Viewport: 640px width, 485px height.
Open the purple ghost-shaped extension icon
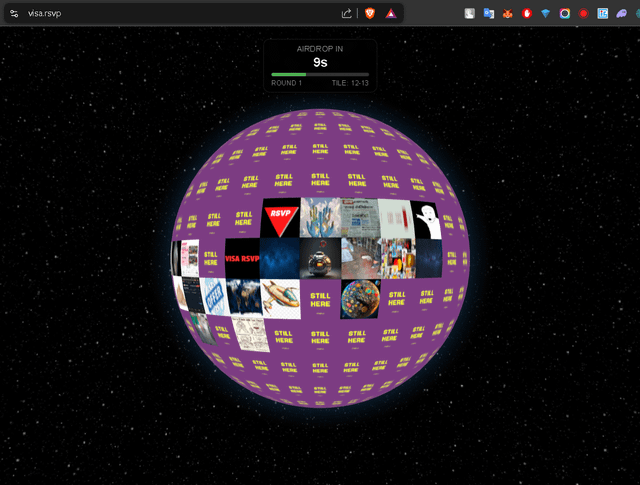tap(622, 14)
